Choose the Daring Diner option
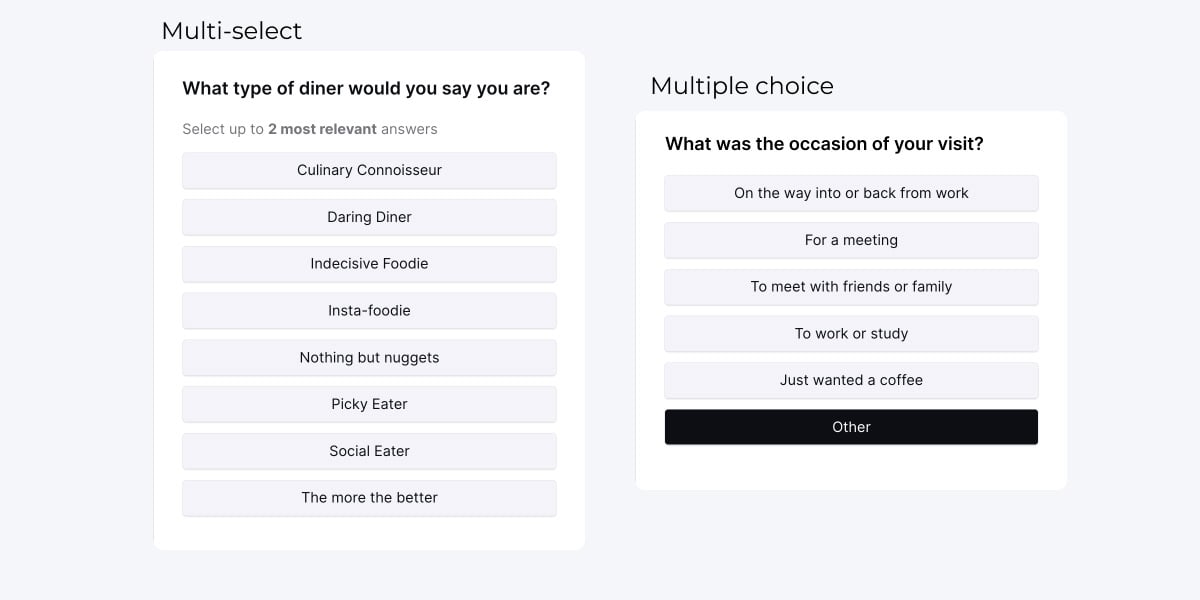The image size is (1200, 600). pos(369,217)
